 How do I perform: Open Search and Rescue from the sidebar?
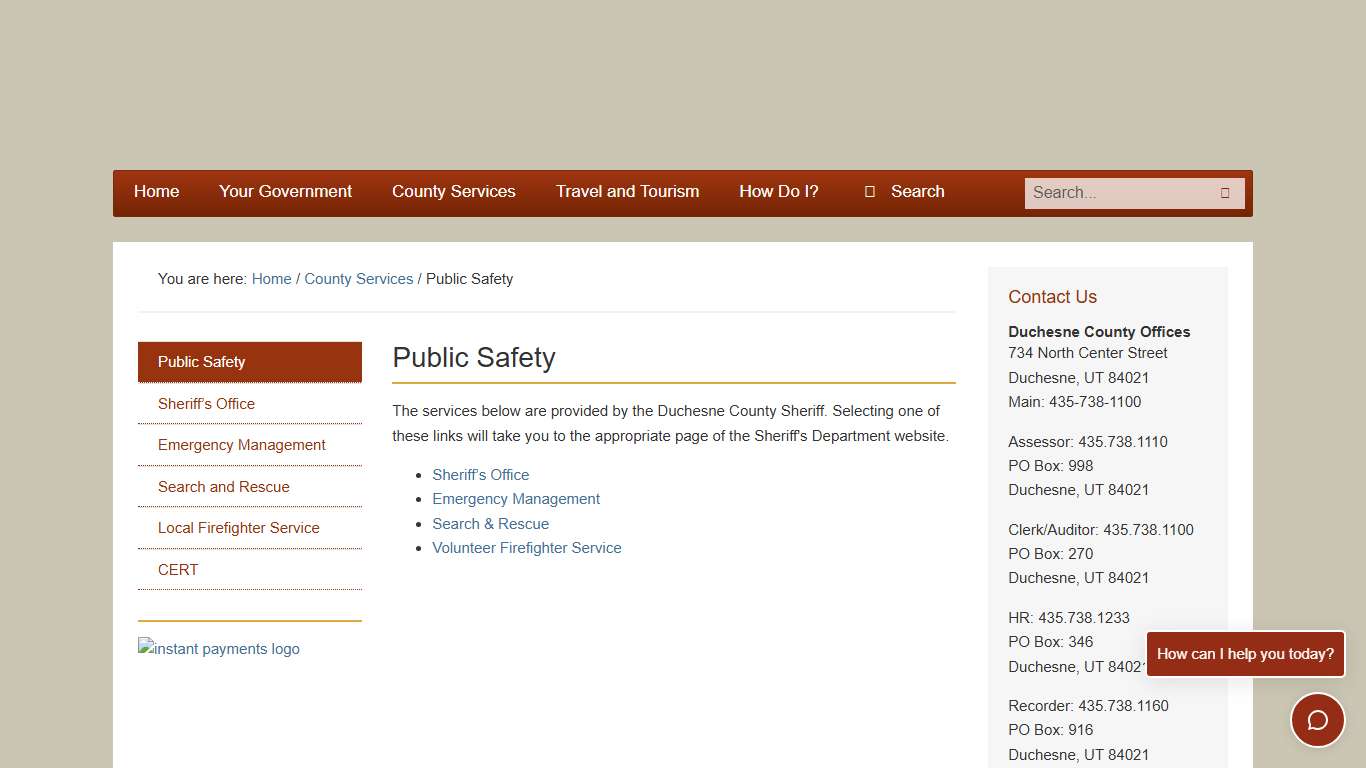coord(223,487)
